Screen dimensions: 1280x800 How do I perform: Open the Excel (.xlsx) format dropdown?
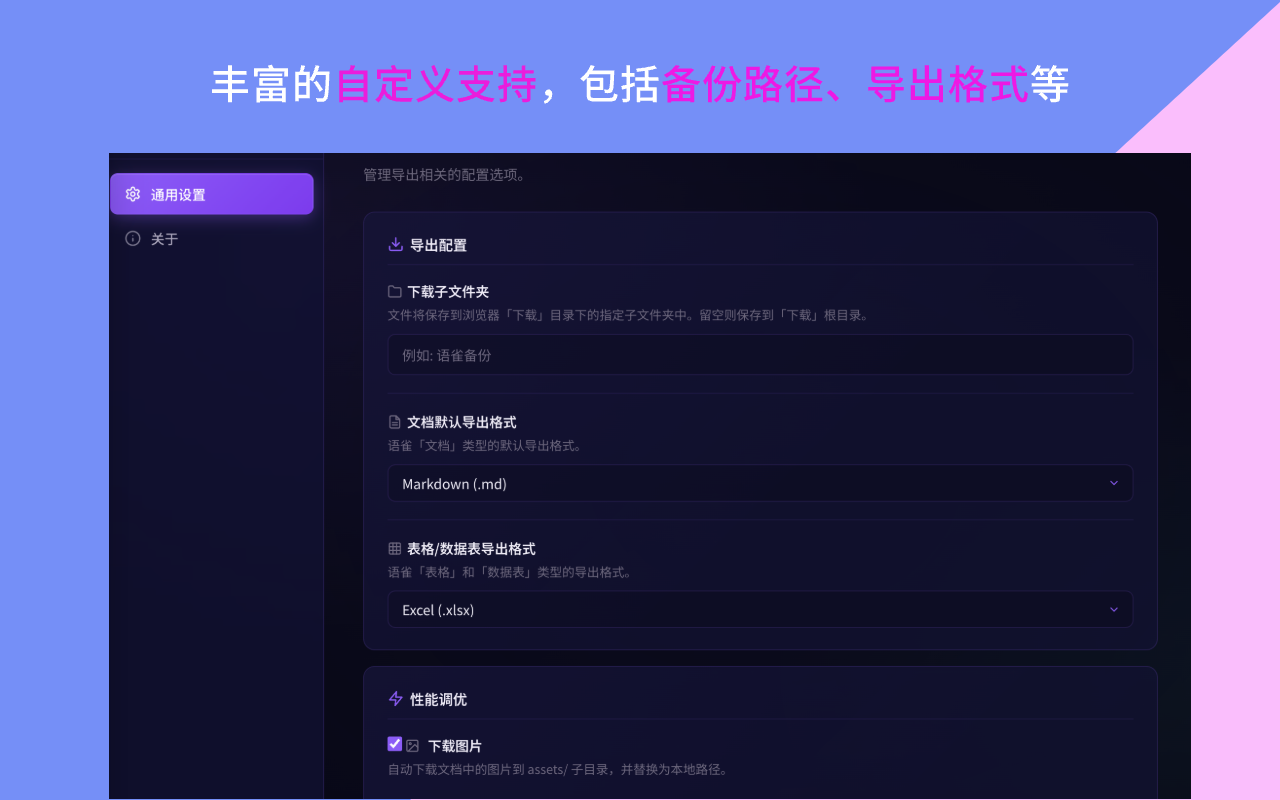pyautogui.click(x=760, y=609)
